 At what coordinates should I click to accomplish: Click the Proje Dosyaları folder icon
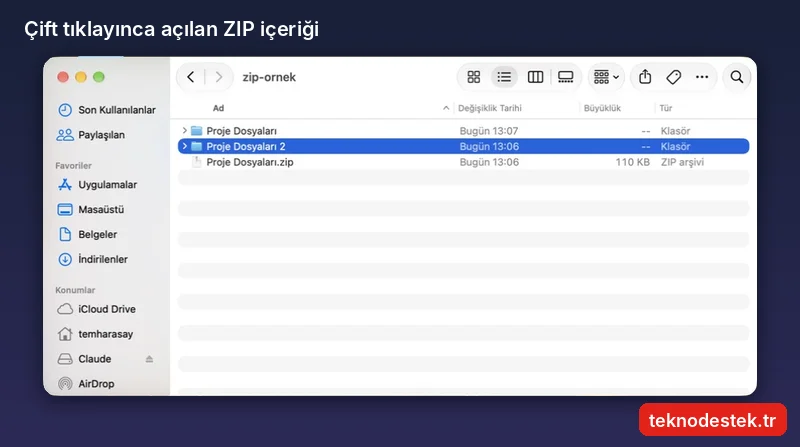coord(196,131)
